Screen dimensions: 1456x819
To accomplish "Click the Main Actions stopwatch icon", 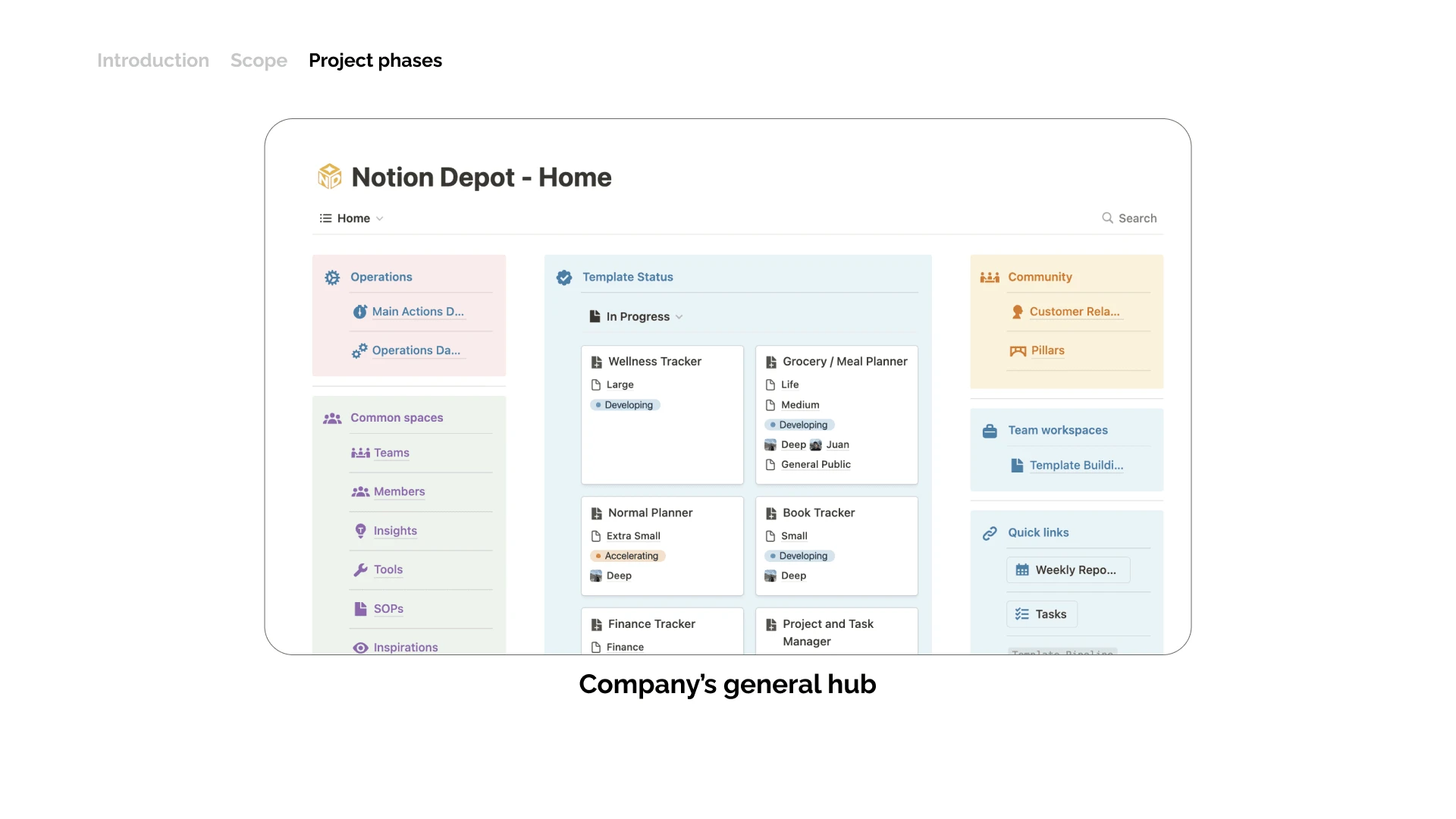I will click(x=360, y=312).
